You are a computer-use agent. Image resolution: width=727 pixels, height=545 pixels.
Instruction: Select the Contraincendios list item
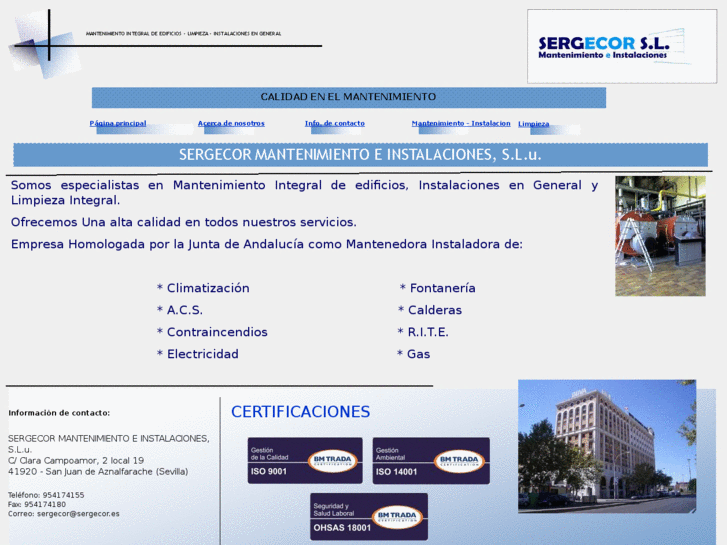[212, 332]
